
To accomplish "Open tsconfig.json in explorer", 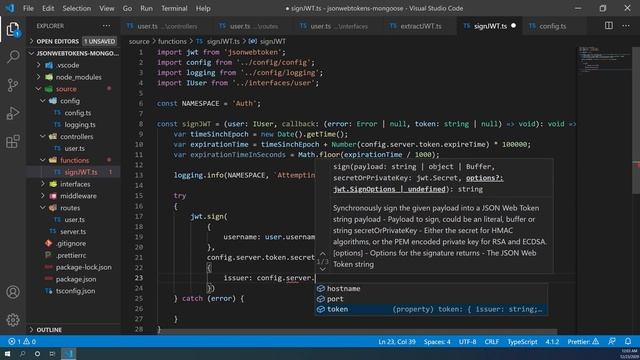I will pyautogui.click(x=75, y=291).
